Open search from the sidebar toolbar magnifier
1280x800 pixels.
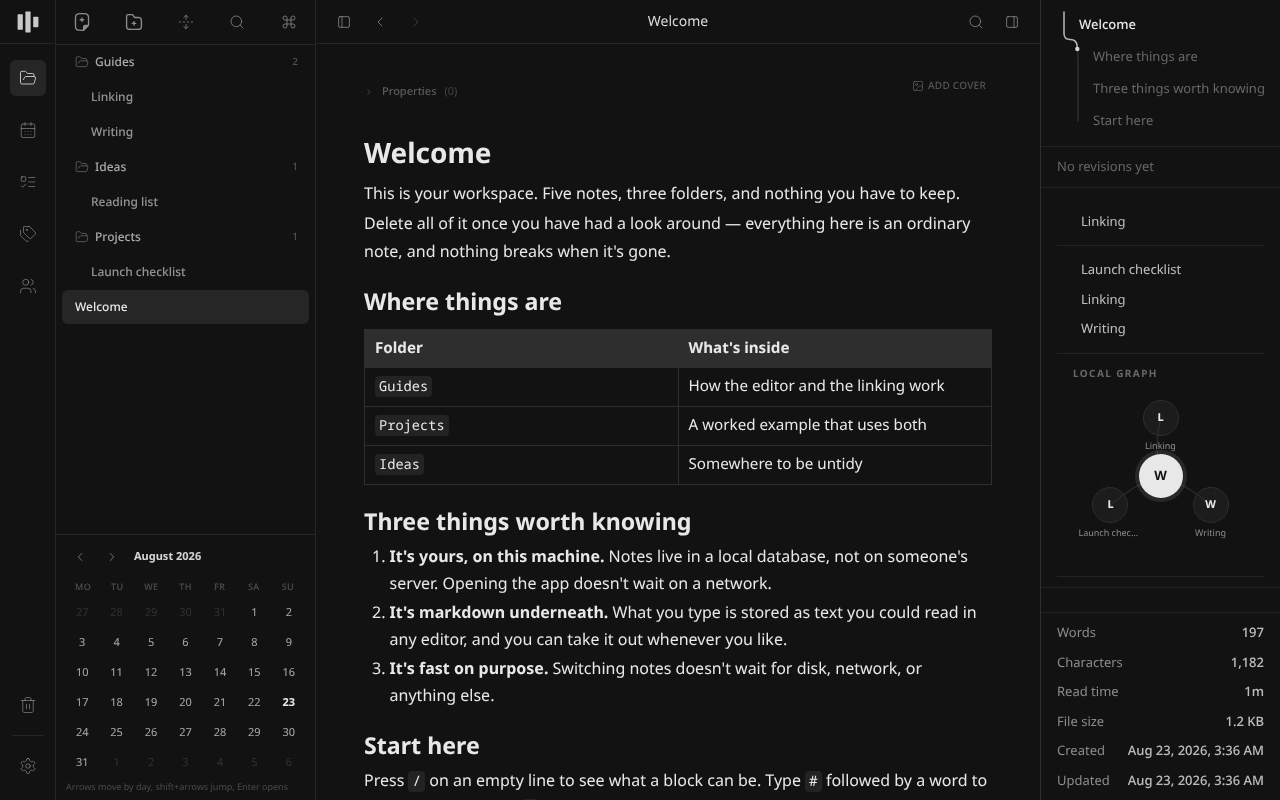click(237, 22)
